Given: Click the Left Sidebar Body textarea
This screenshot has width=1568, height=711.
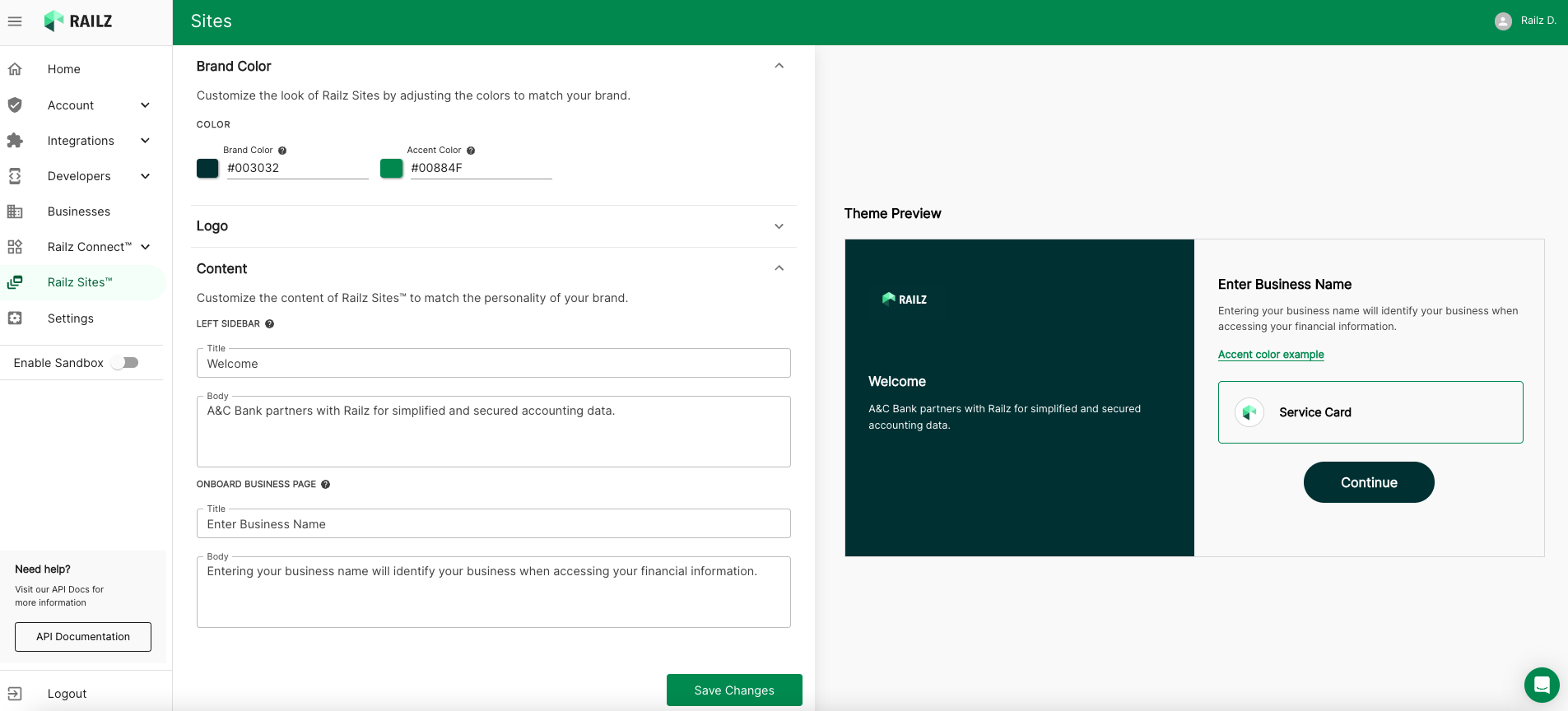Looking at the screenshot, I should click(x=494, y=432).
